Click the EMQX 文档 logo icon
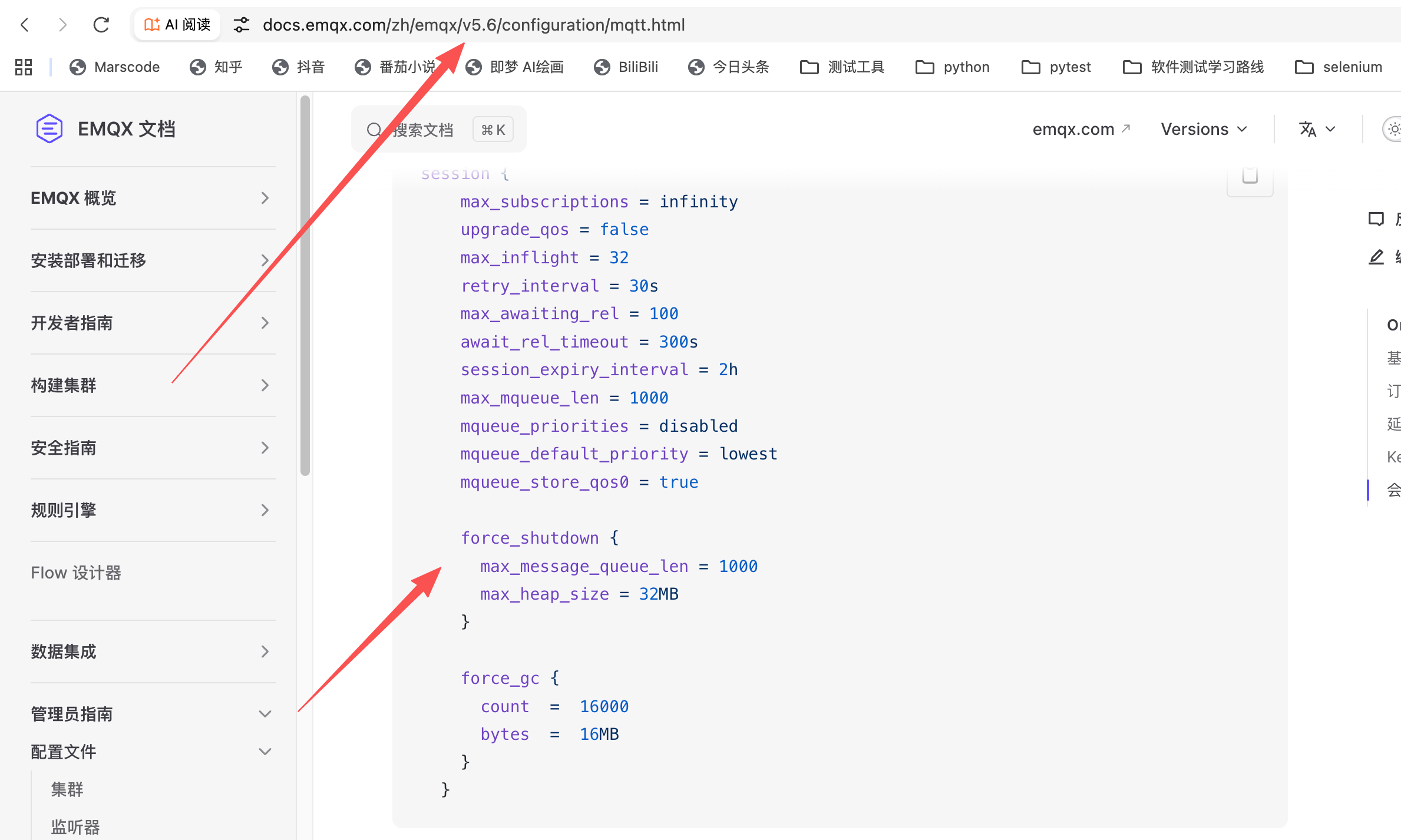 [49, 128]
